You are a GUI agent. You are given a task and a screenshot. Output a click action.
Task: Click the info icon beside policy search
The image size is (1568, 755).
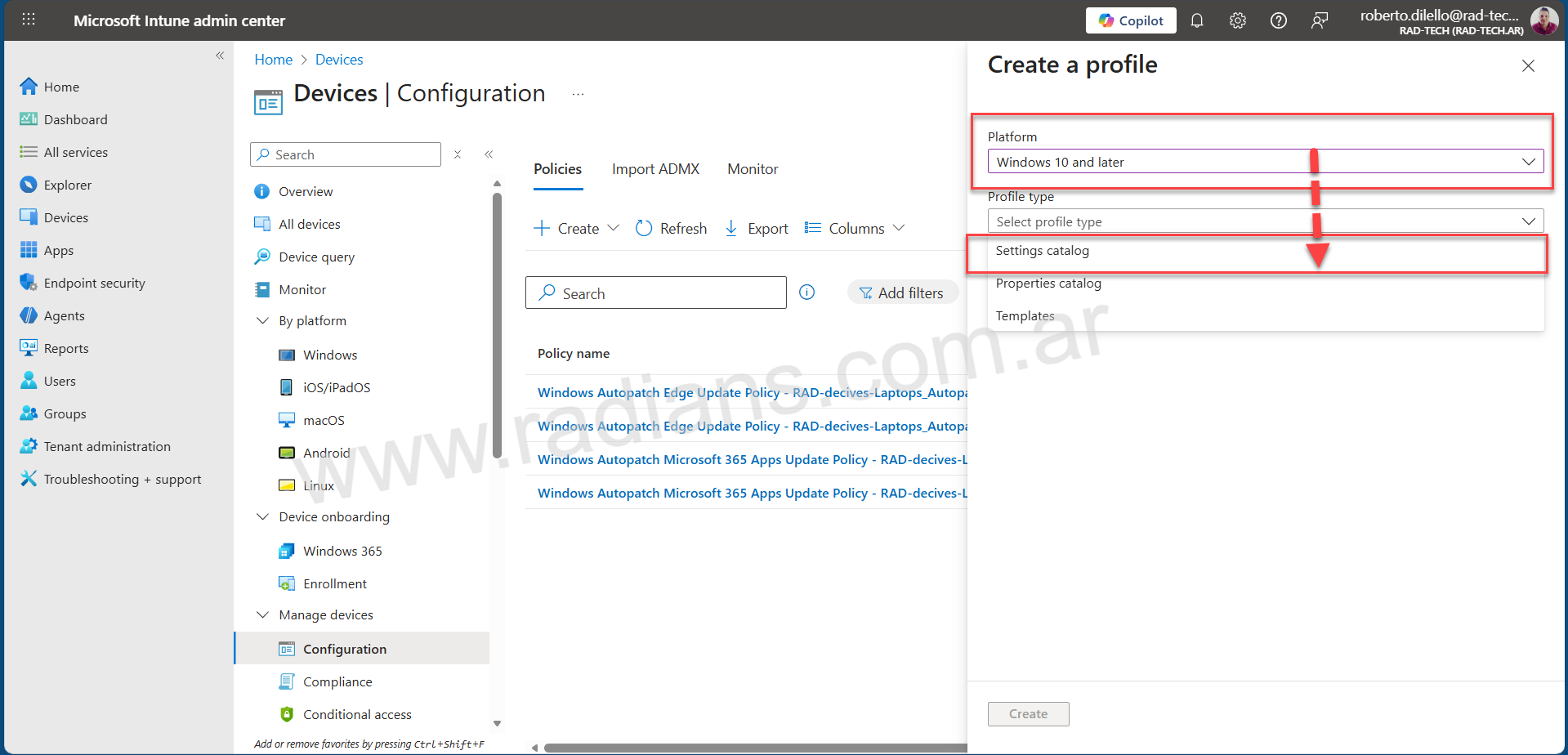pyautogui.click(x=806, y=293)
